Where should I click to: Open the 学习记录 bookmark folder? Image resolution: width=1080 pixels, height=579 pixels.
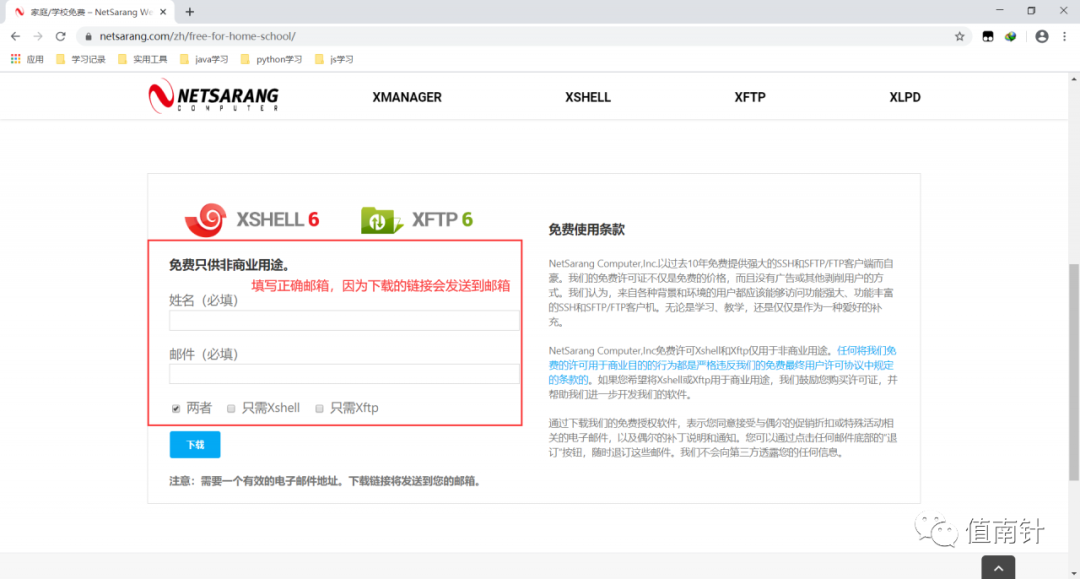(81, 59)
